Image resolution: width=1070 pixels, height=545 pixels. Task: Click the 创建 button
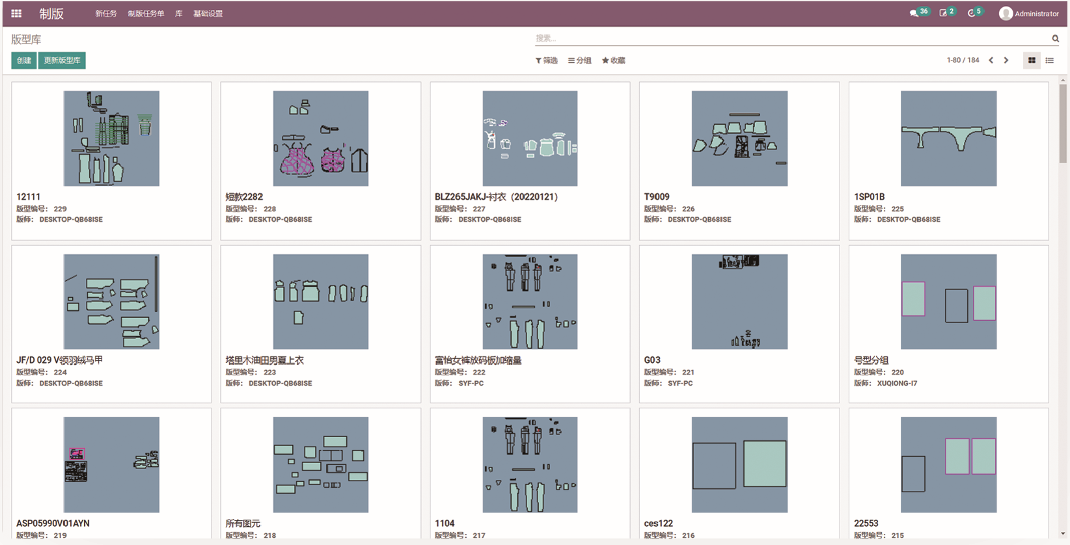[x=23, y=61]
